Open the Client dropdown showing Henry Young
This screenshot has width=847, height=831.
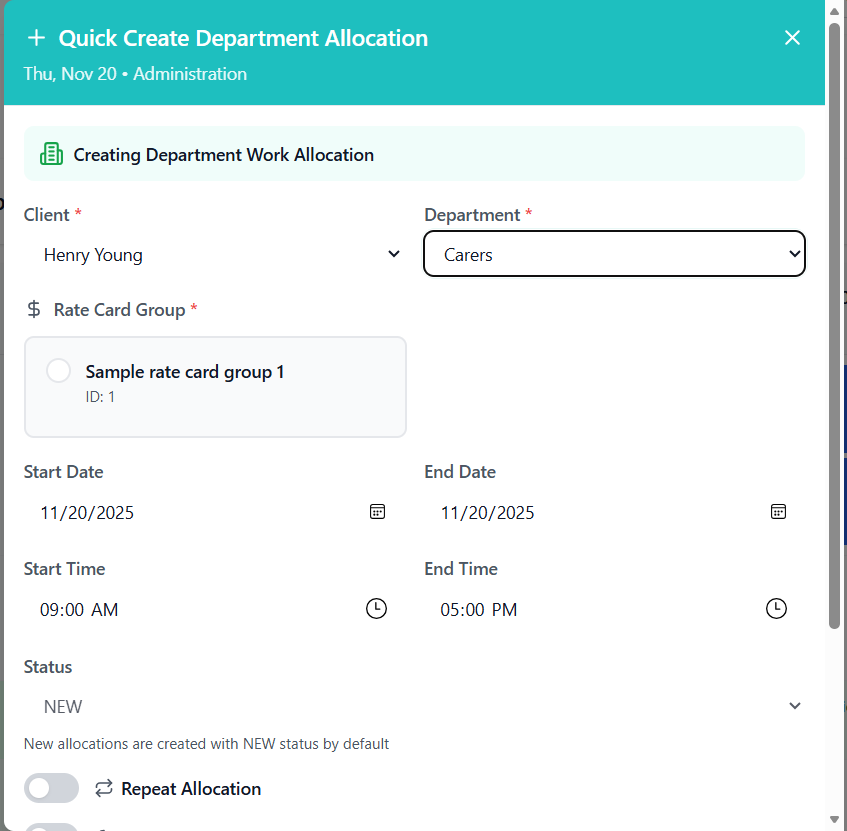coord(213,255)
